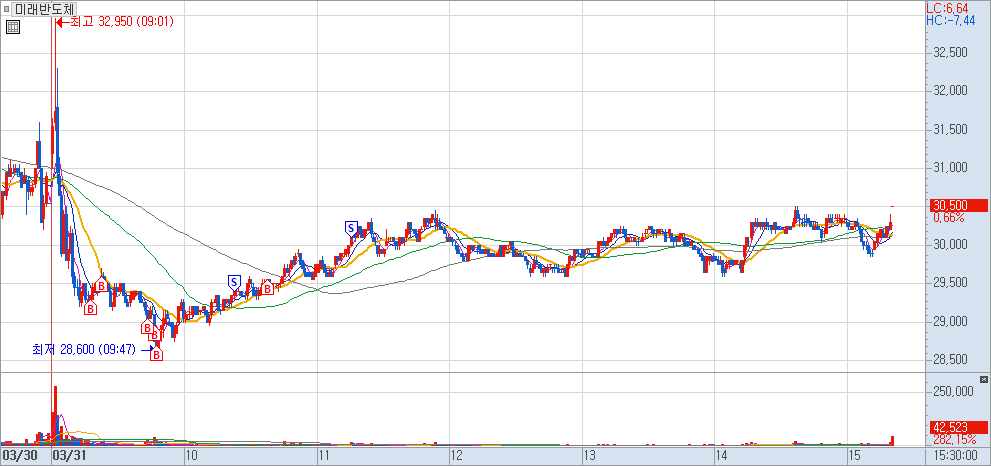Click the 미래반도체 stock name label
The width and height of the screenshot is (991, 466).
[44, 9]
